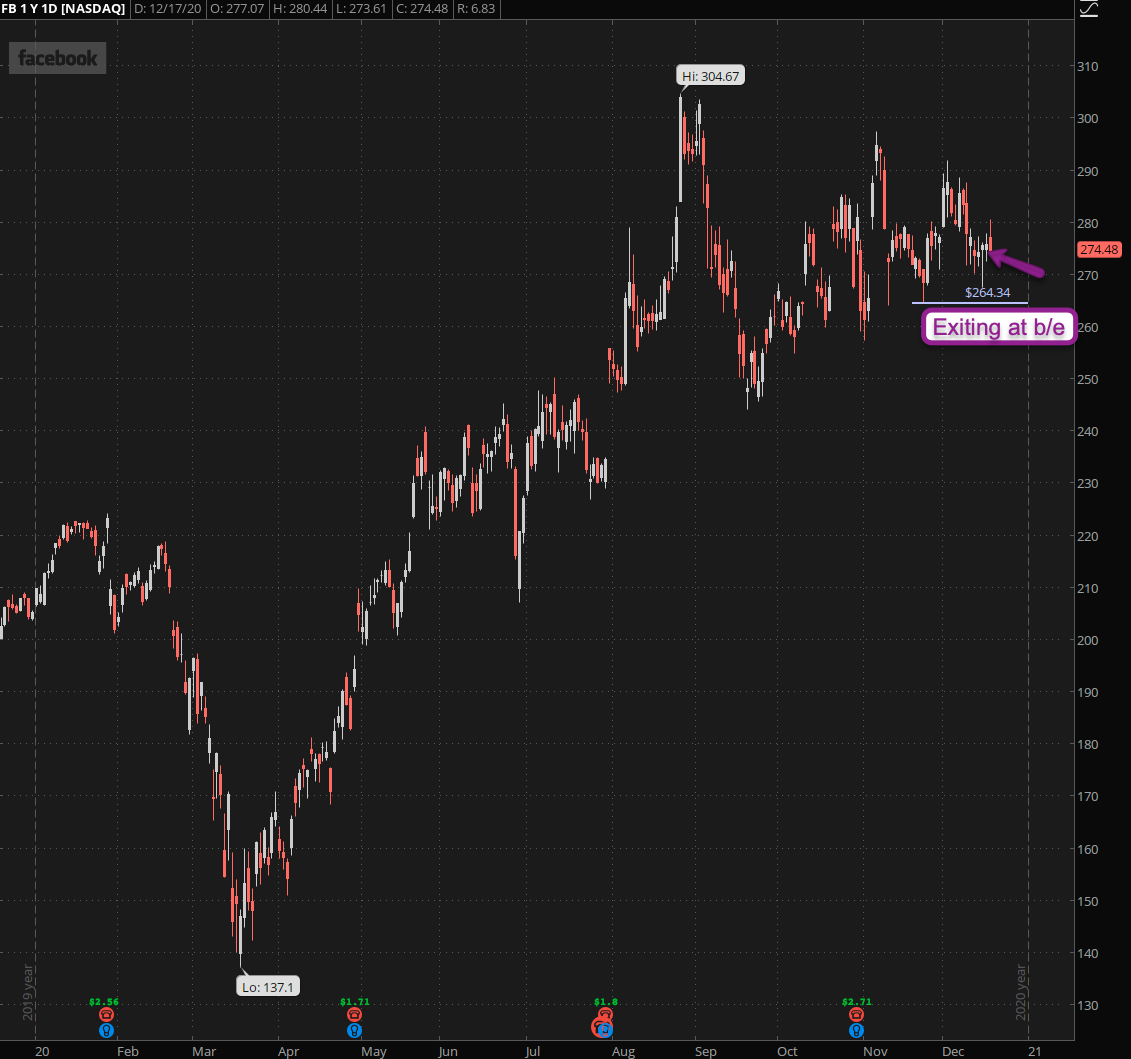Click the 20 year label on time axis

pos(43,1051)
